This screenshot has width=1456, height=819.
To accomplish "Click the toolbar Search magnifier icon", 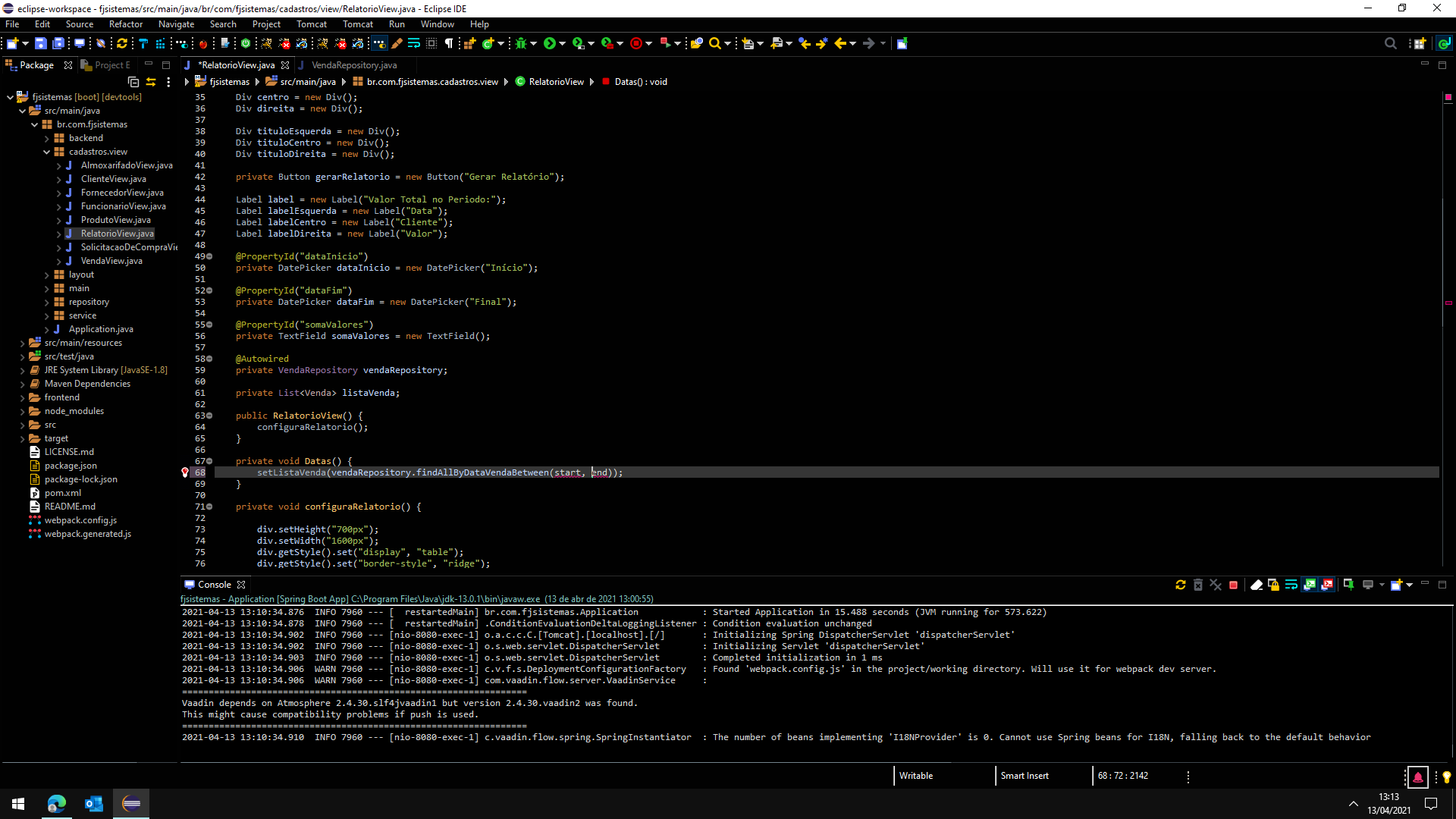I will point(714,43).
